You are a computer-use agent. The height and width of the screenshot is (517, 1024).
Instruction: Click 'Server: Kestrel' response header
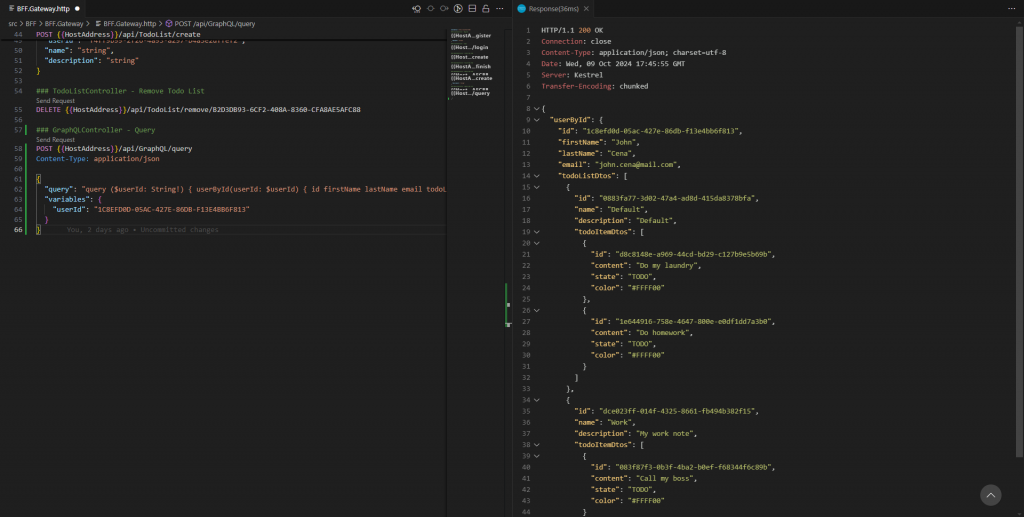(572, 75)
